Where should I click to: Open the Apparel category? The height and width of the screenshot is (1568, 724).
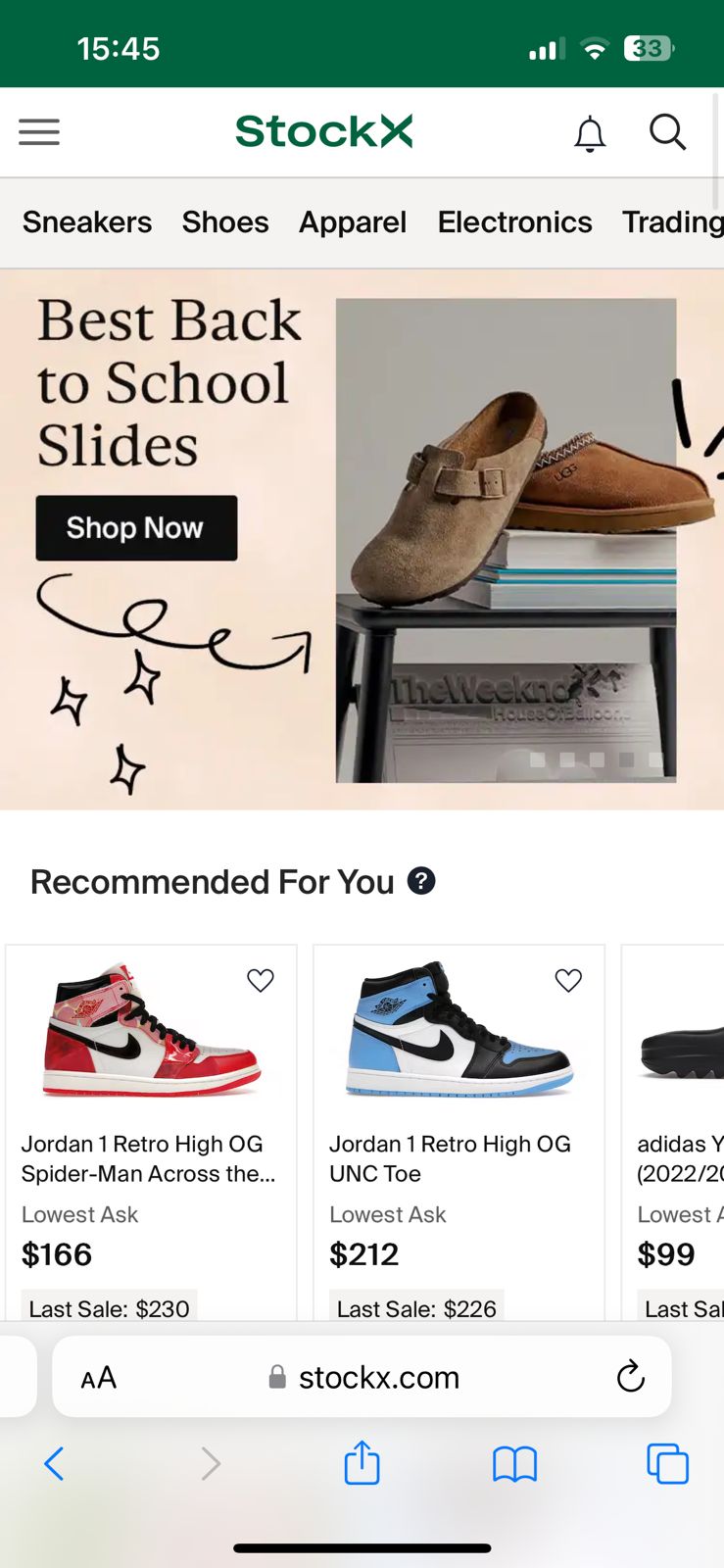point(353,222)
